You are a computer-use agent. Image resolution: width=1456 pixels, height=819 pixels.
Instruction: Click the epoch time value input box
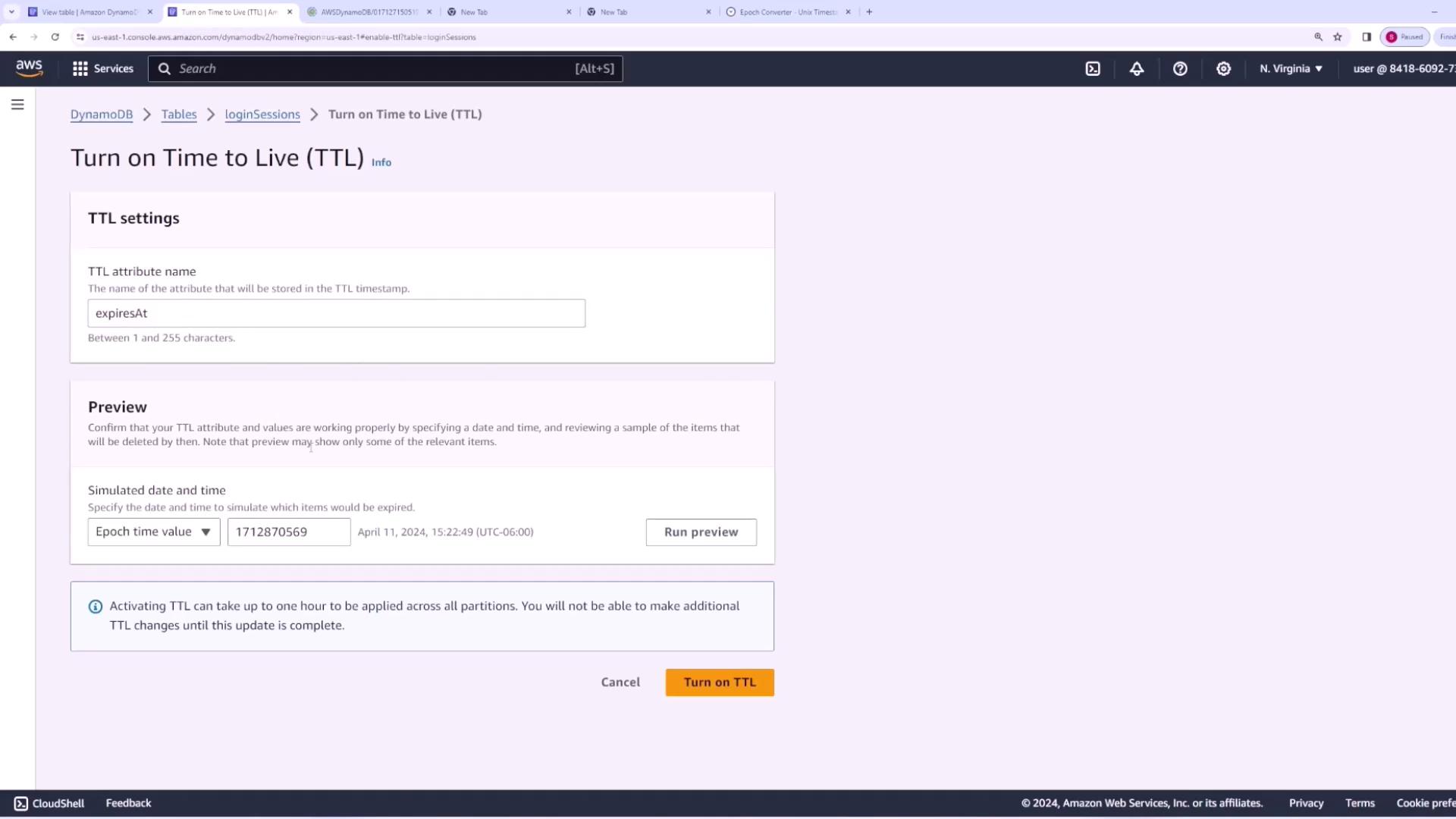click(x=289, y=532)
